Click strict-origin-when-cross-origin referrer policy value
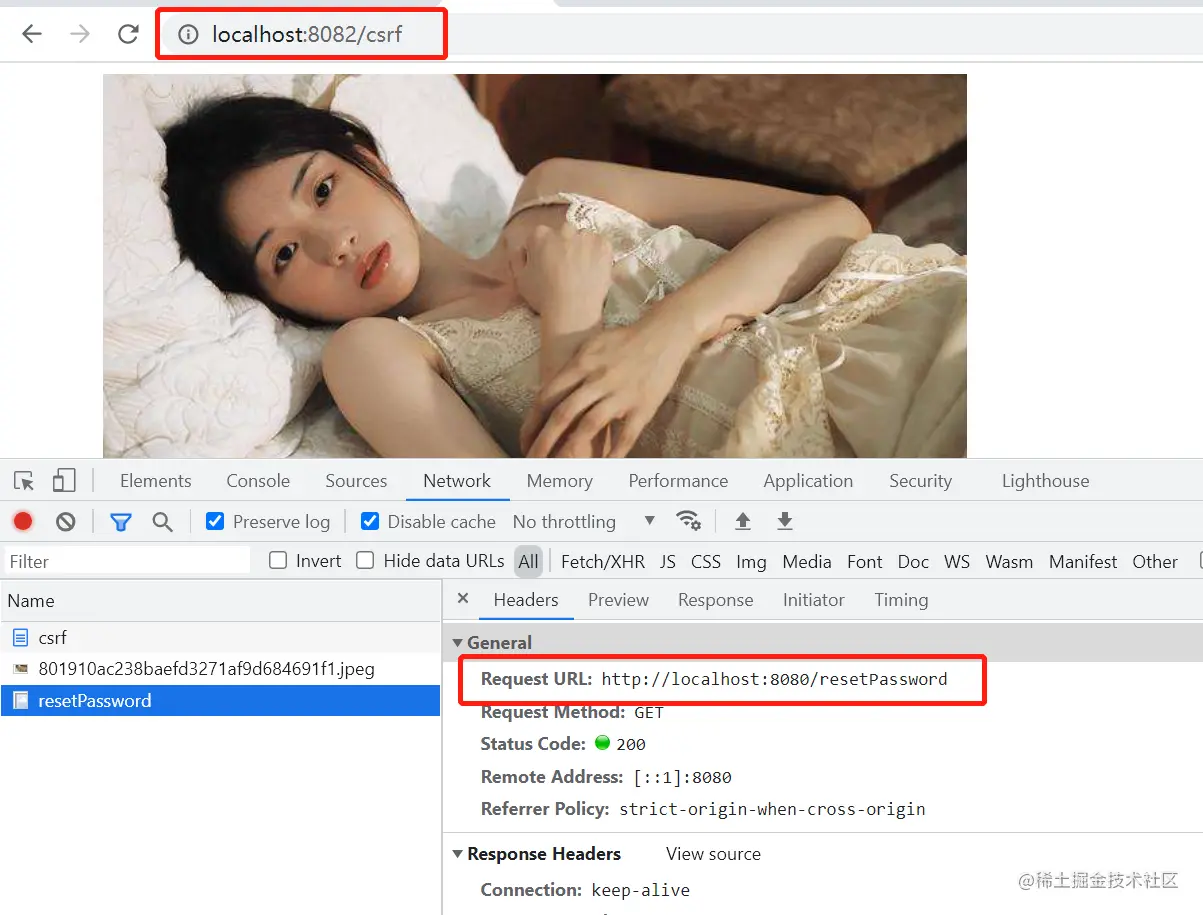Viewport: 1203px width, 915px height. tap(772, 809)
